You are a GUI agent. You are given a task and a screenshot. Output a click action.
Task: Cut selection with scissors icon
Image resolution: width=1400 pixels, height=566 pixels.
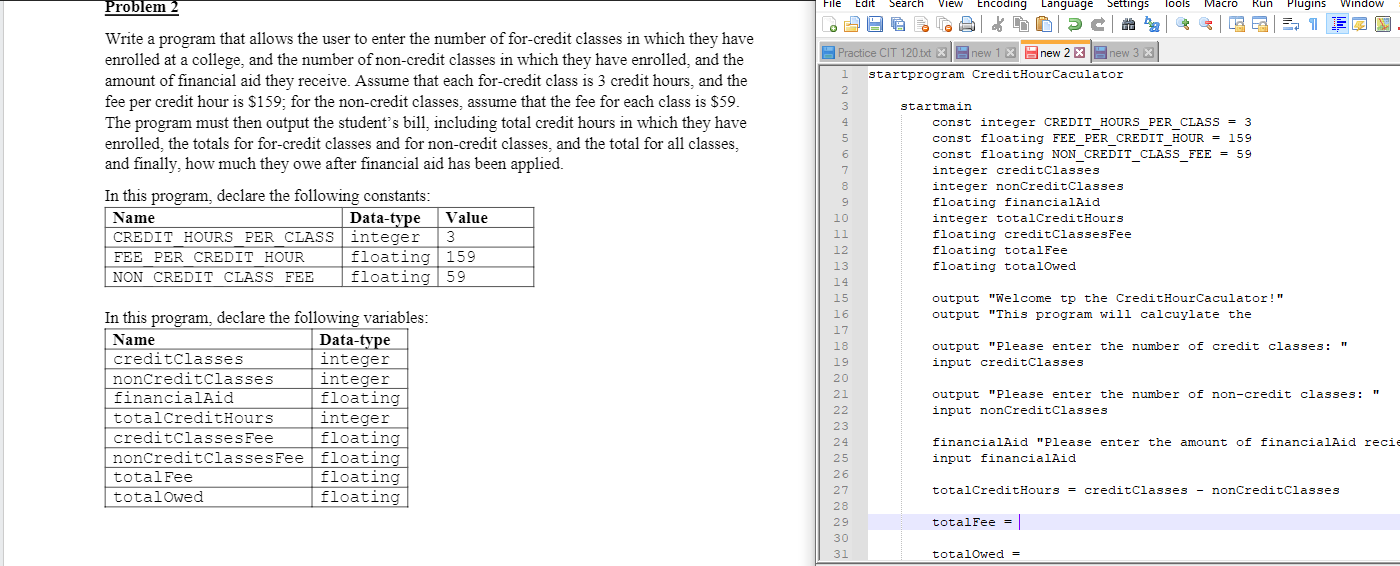click(x=997, y=24)
